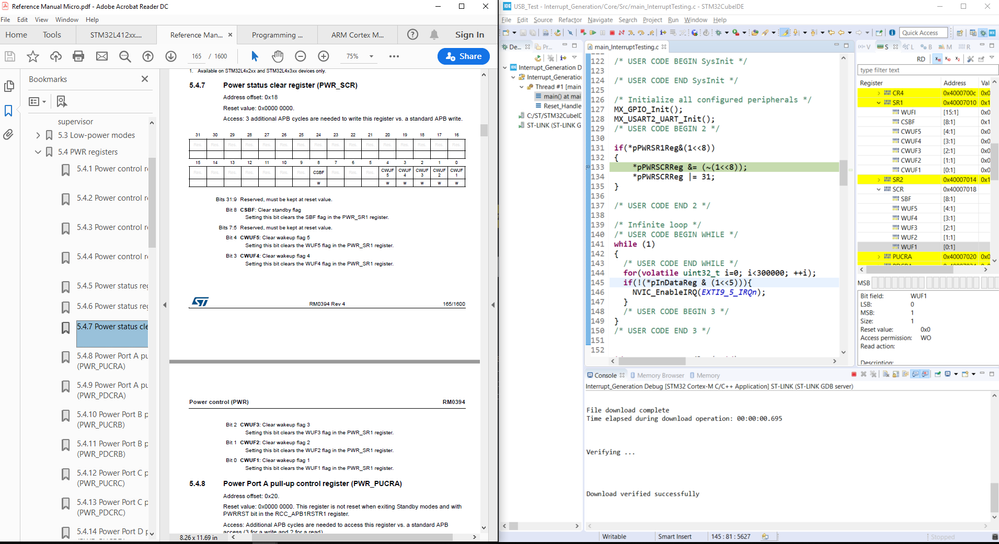Select the 5.4.5 Power status bookmark
The image size is (999, 544).
coord(112,286)
